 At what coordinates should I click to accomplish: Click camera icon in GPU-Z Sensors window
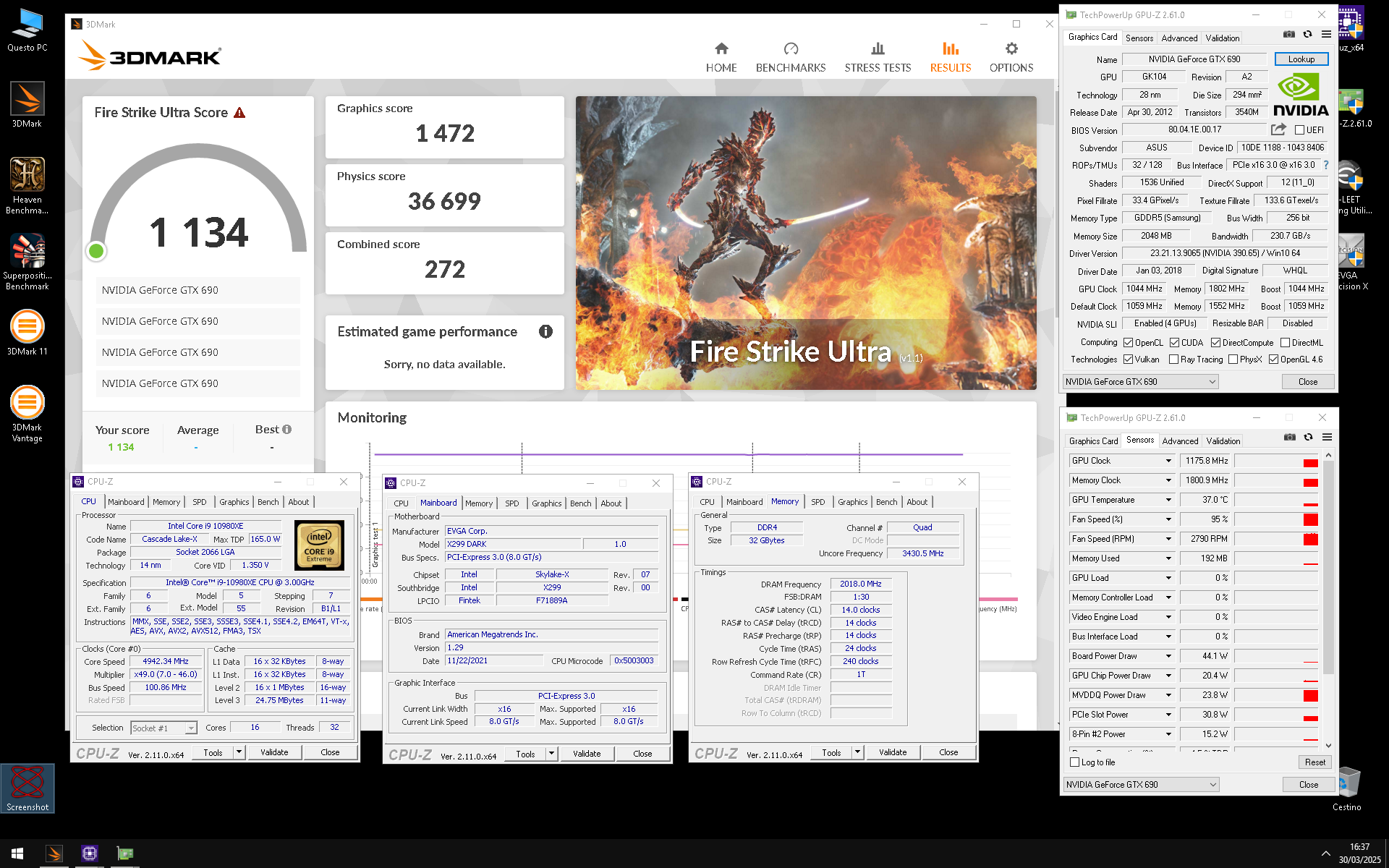pos(1290,437)
